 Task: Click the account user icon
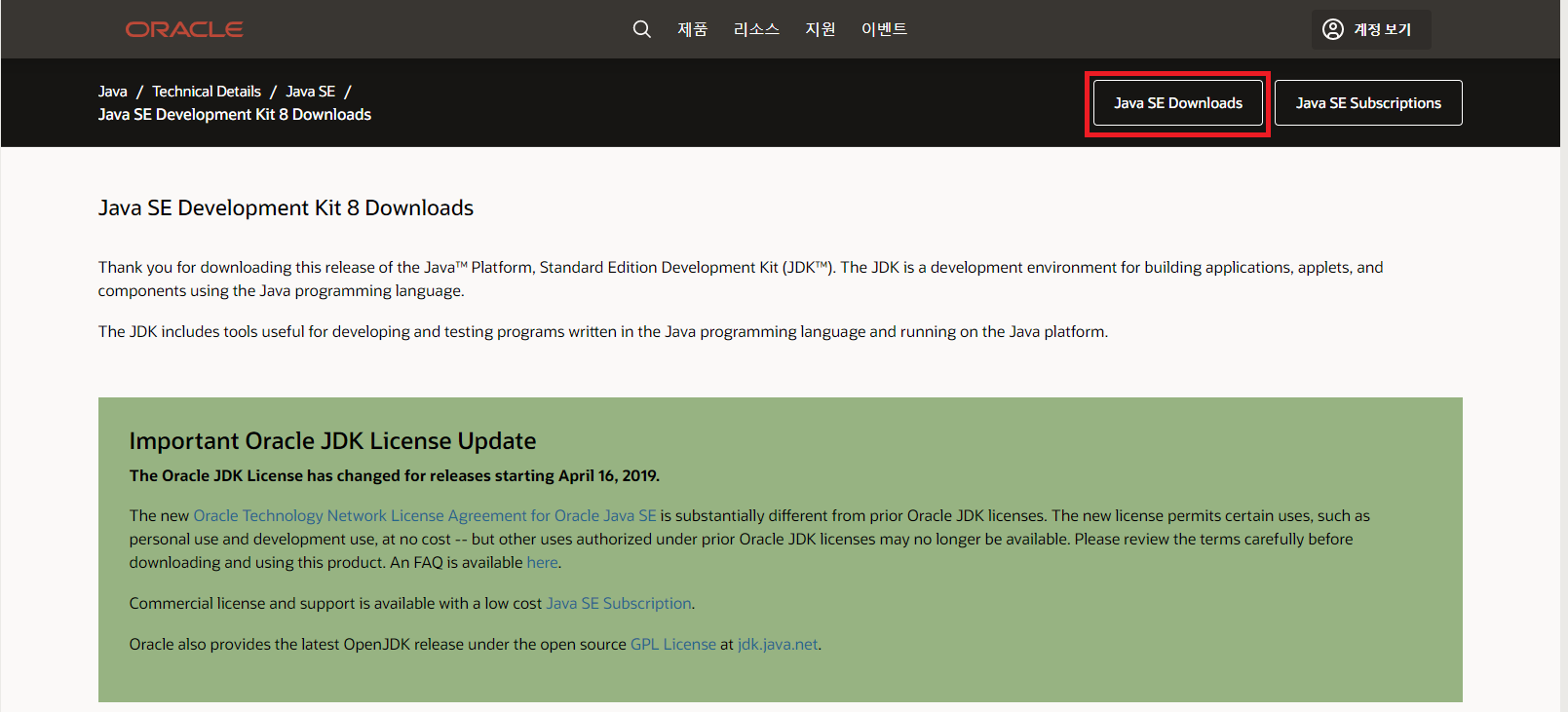(1332, 29)
